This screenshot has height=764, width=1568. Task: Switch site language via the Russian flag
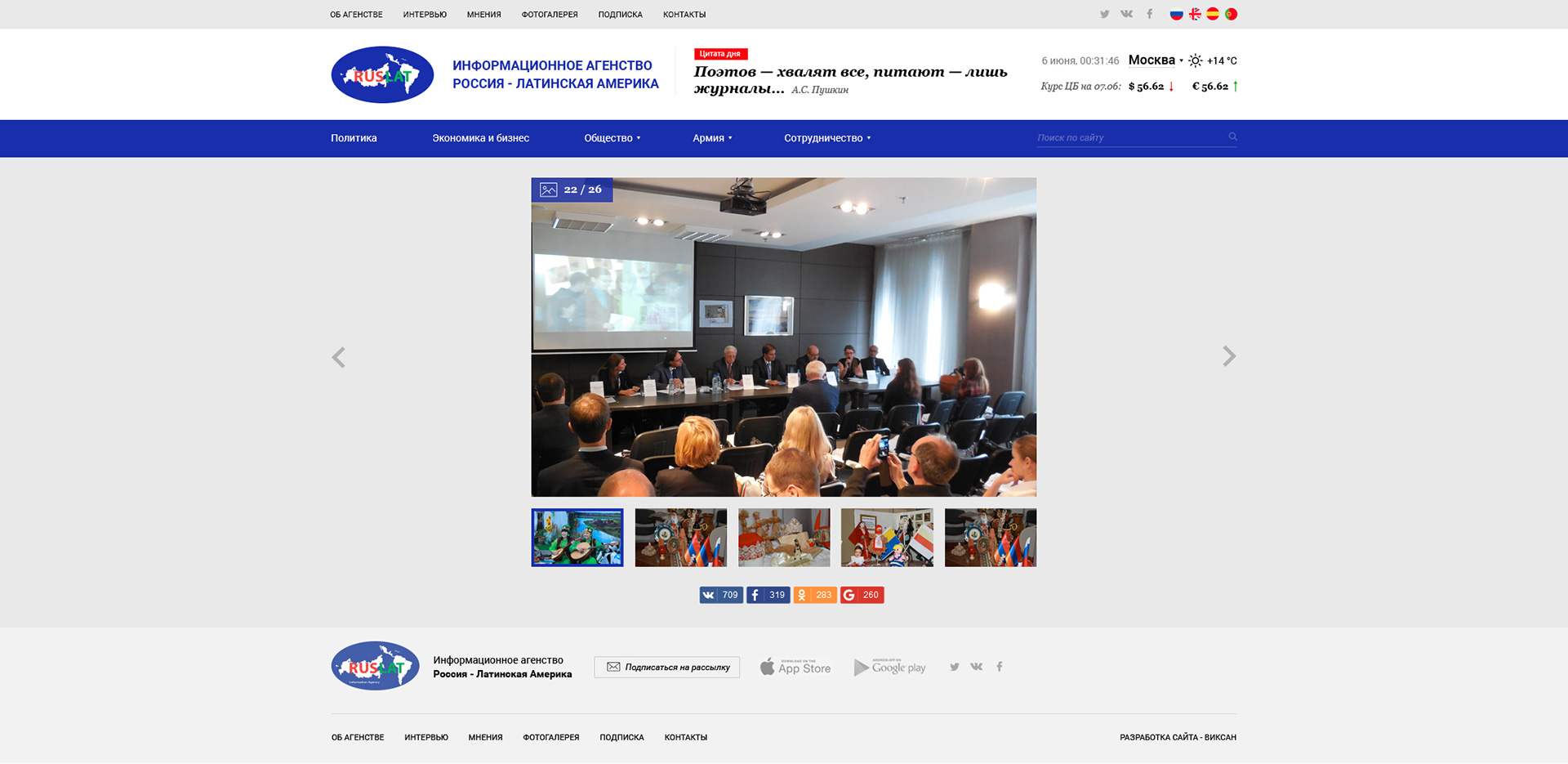click(1176, 14)
